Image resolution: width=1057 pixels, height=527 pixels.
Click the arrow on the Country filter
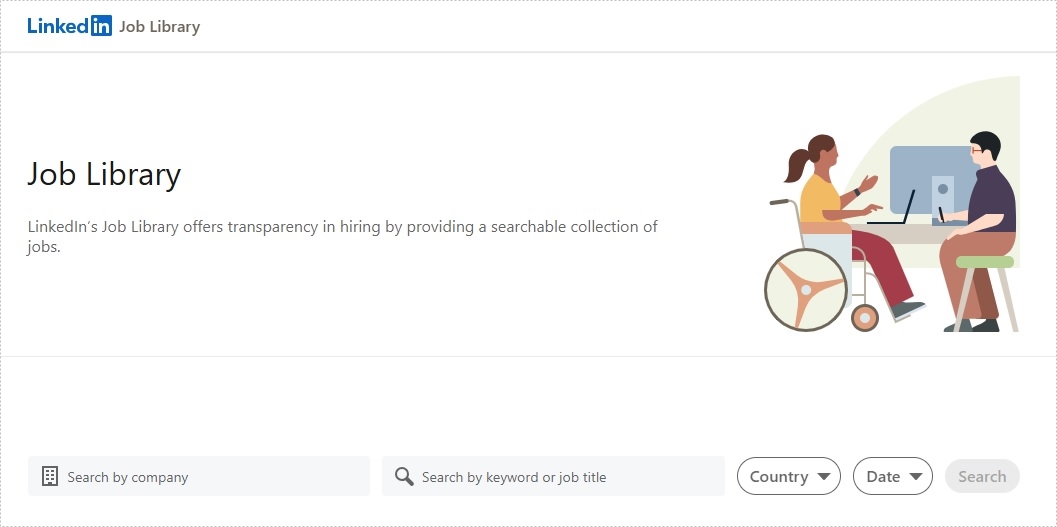(x=823, y=476)
